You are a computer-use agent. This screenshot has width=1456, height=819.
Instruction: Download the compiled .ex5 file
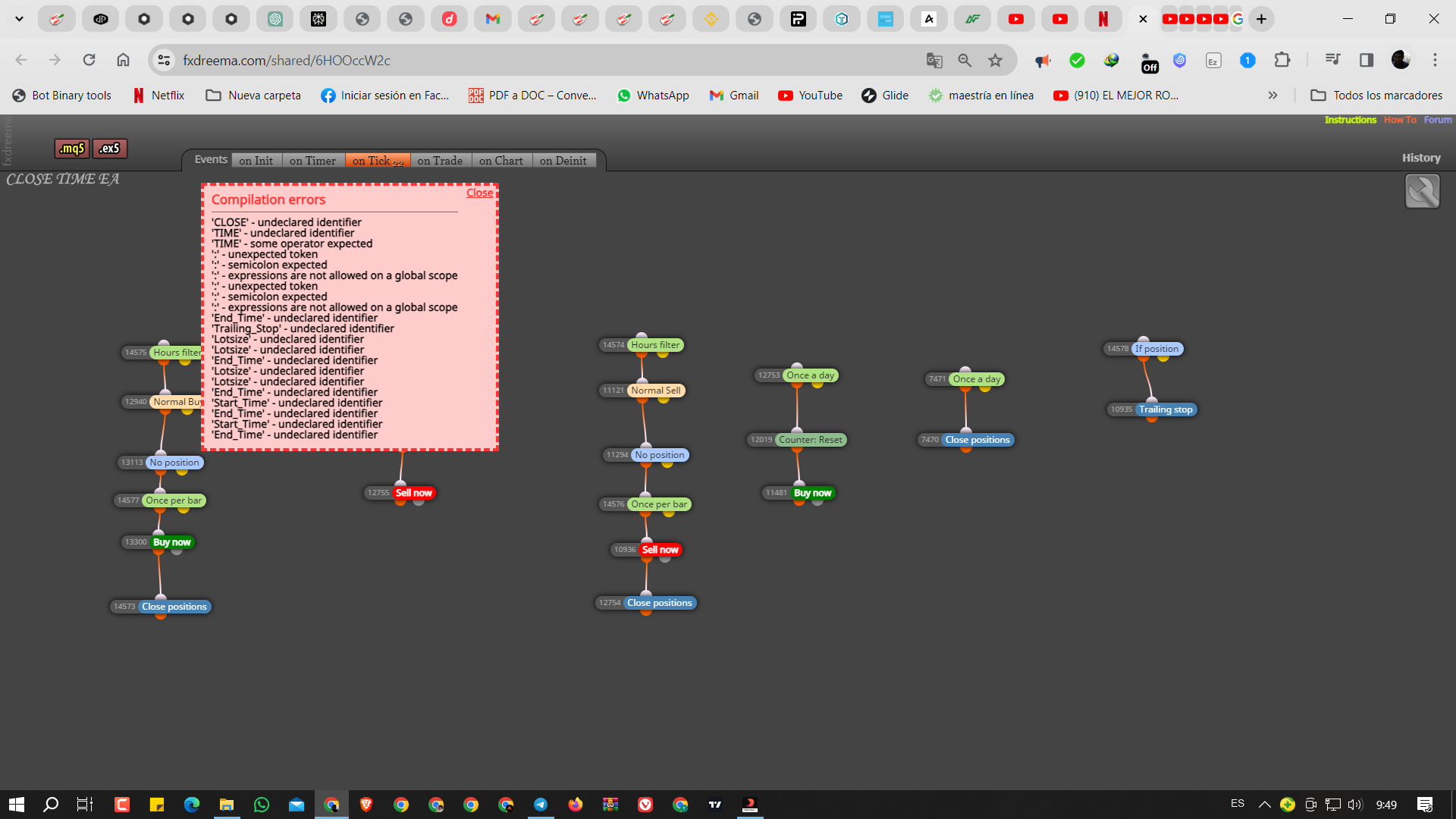pyautogui.click(x=110, y=149)
